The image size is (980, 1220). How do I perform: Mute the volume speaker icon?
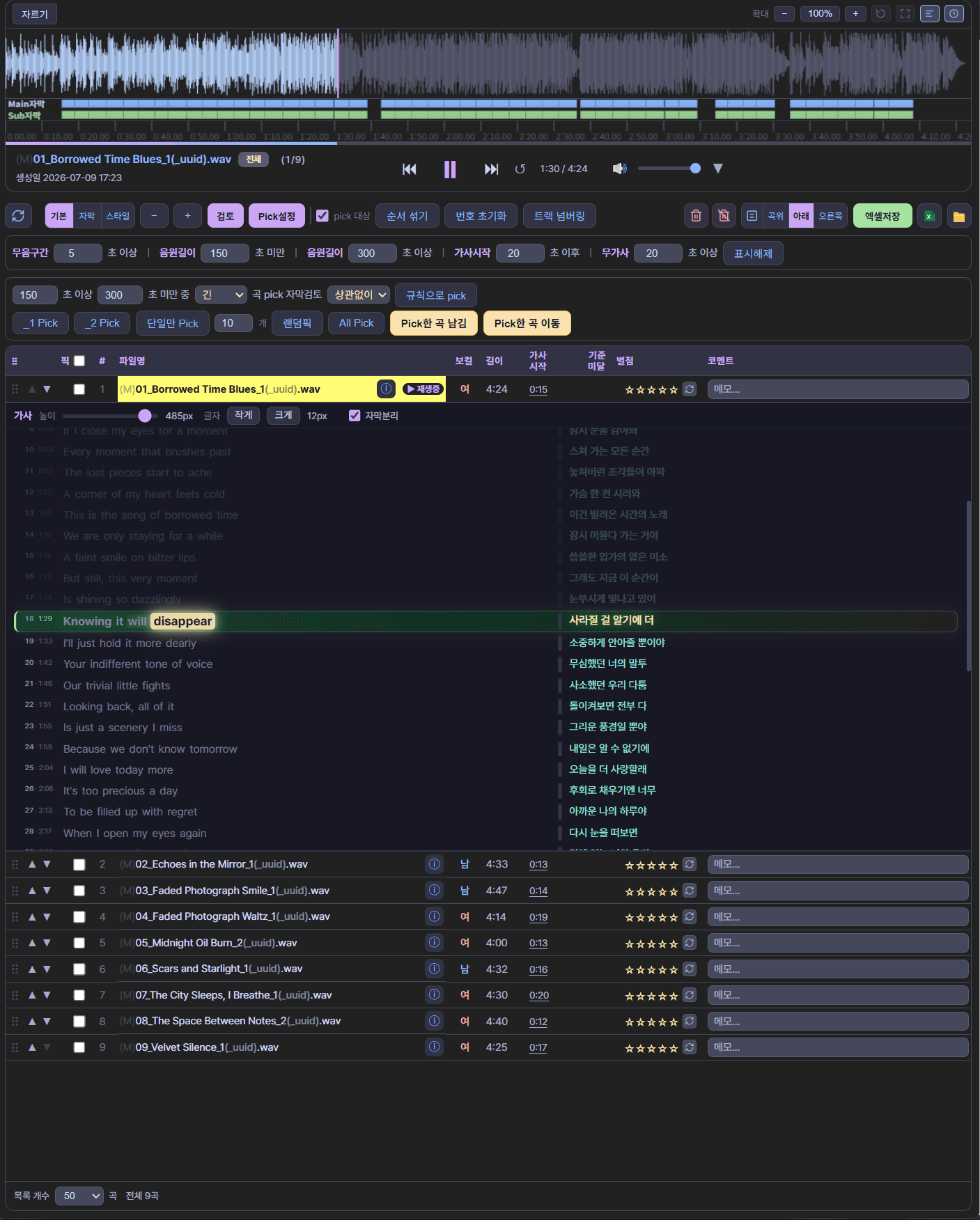[x=619, y=169]
